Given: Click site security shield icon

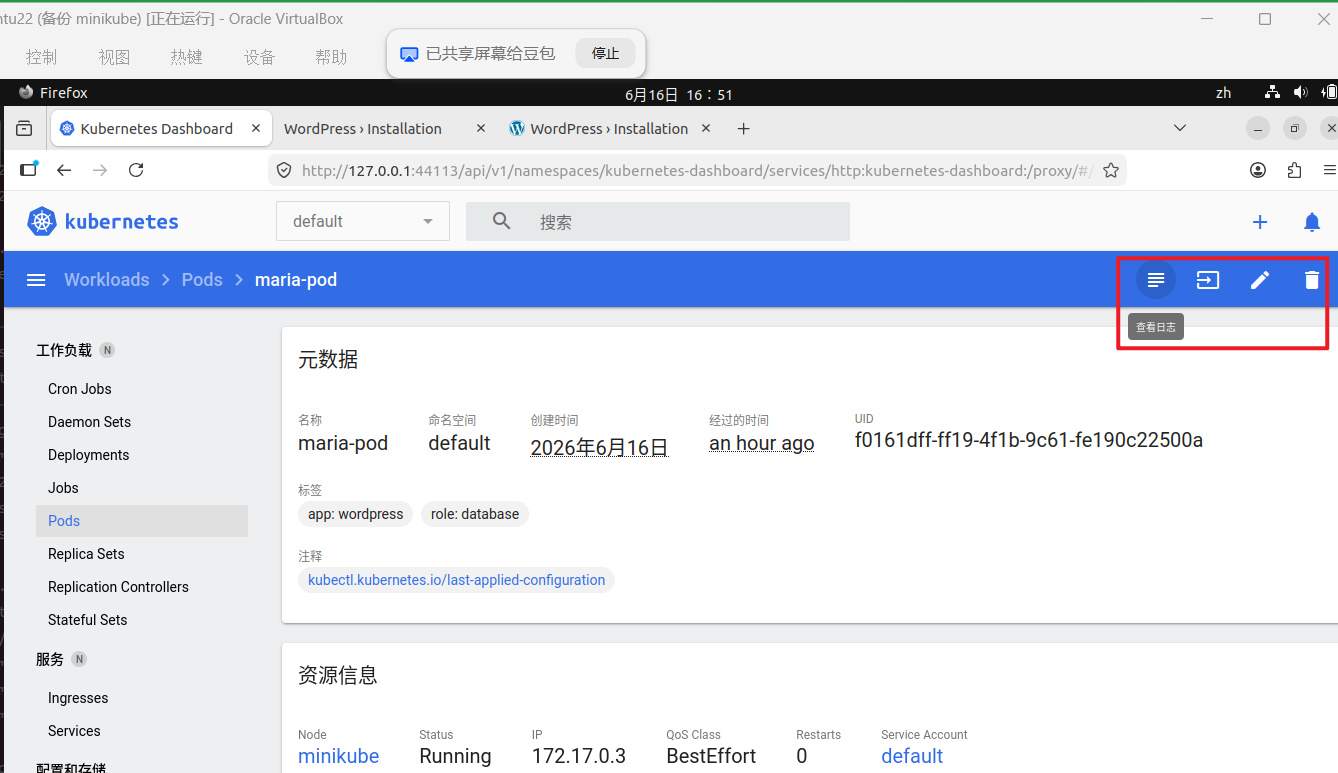Looking at the screenshot, I should [x=284, y=170].
